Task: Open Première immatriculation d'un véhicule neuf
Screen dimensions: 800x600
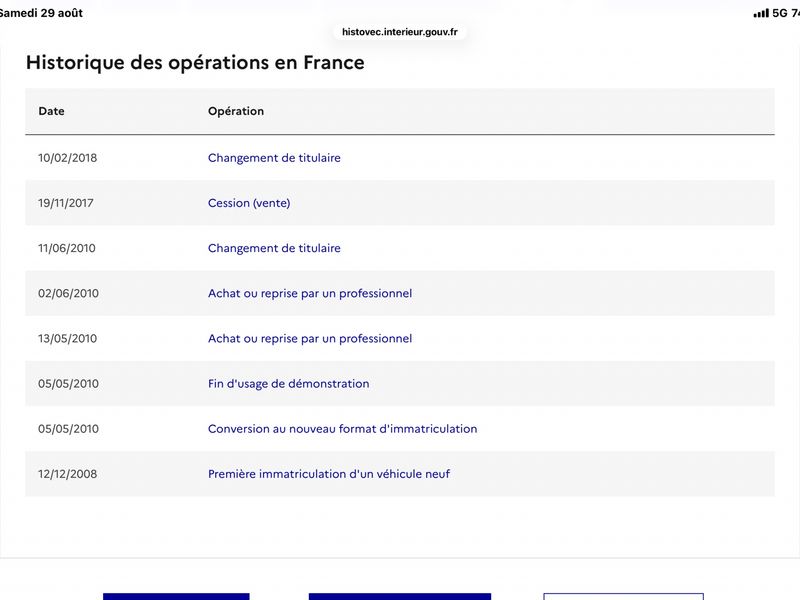Action: 329,474
